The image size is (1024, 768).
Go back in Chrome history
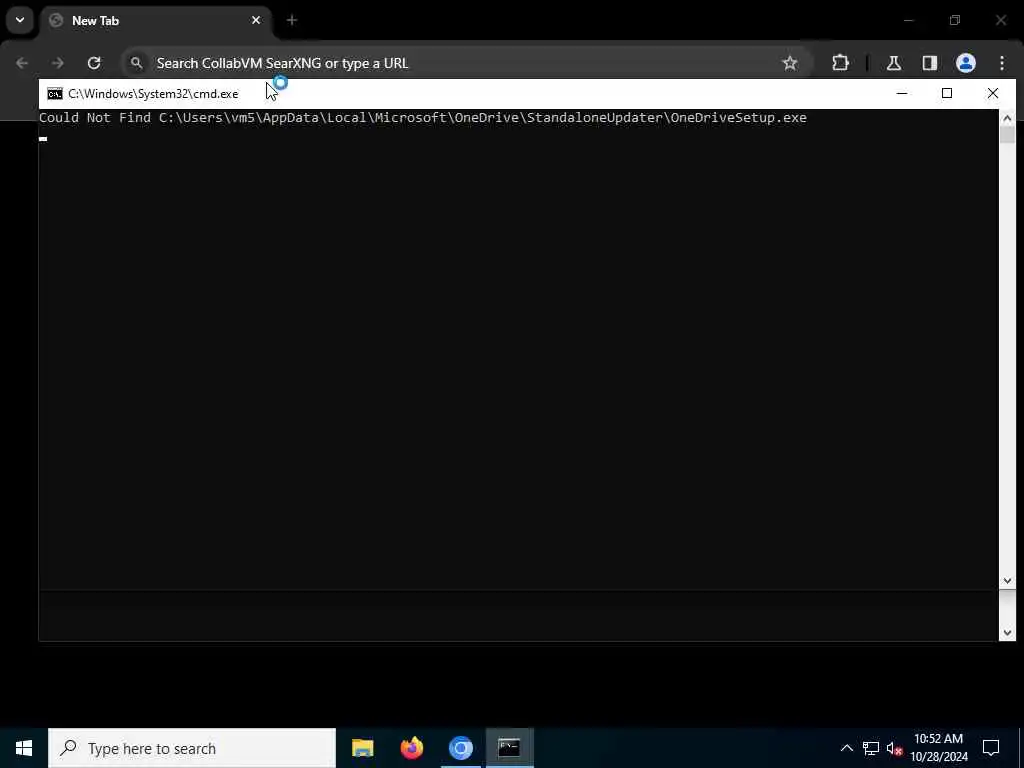tap(22, 63)
